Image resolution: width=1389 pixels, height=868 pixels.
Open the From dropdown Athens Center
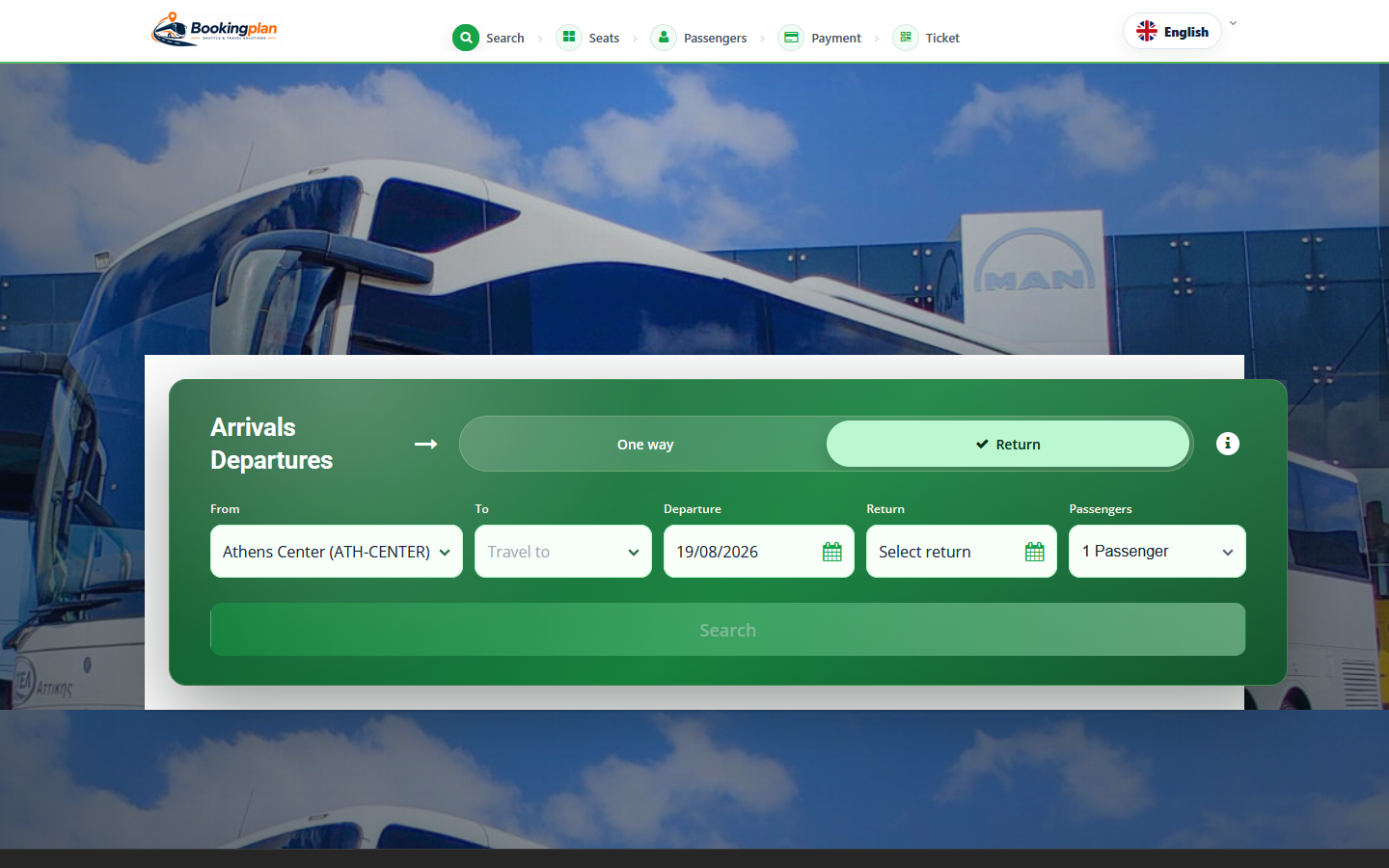click(x=337, y=552)
